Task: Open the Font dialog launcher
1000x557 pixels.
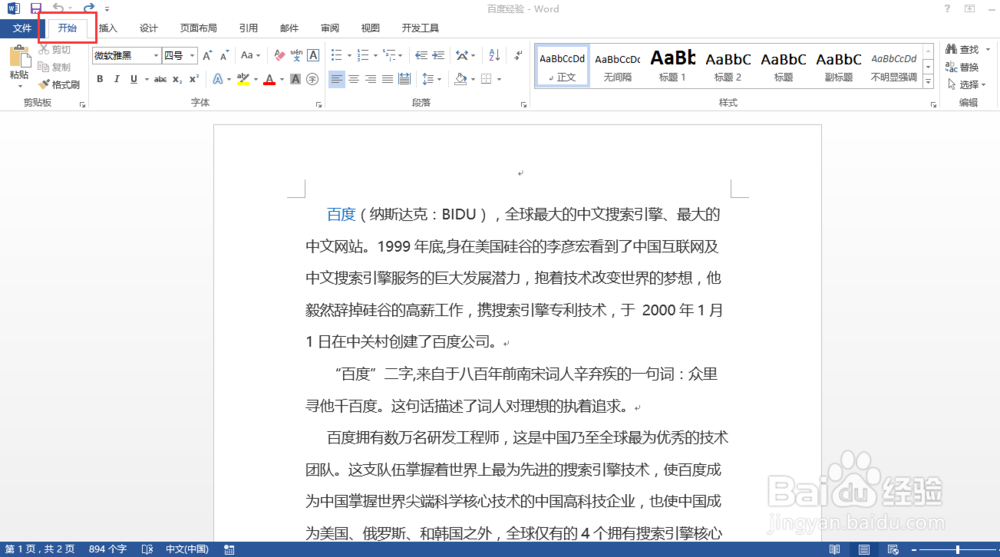Action: pyautogui.click(x=319, y=105)
